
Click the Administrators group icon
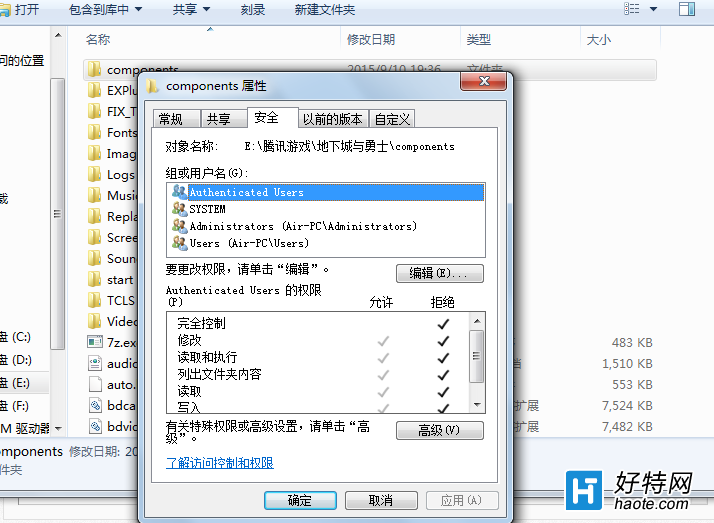[x=179, y=226]
